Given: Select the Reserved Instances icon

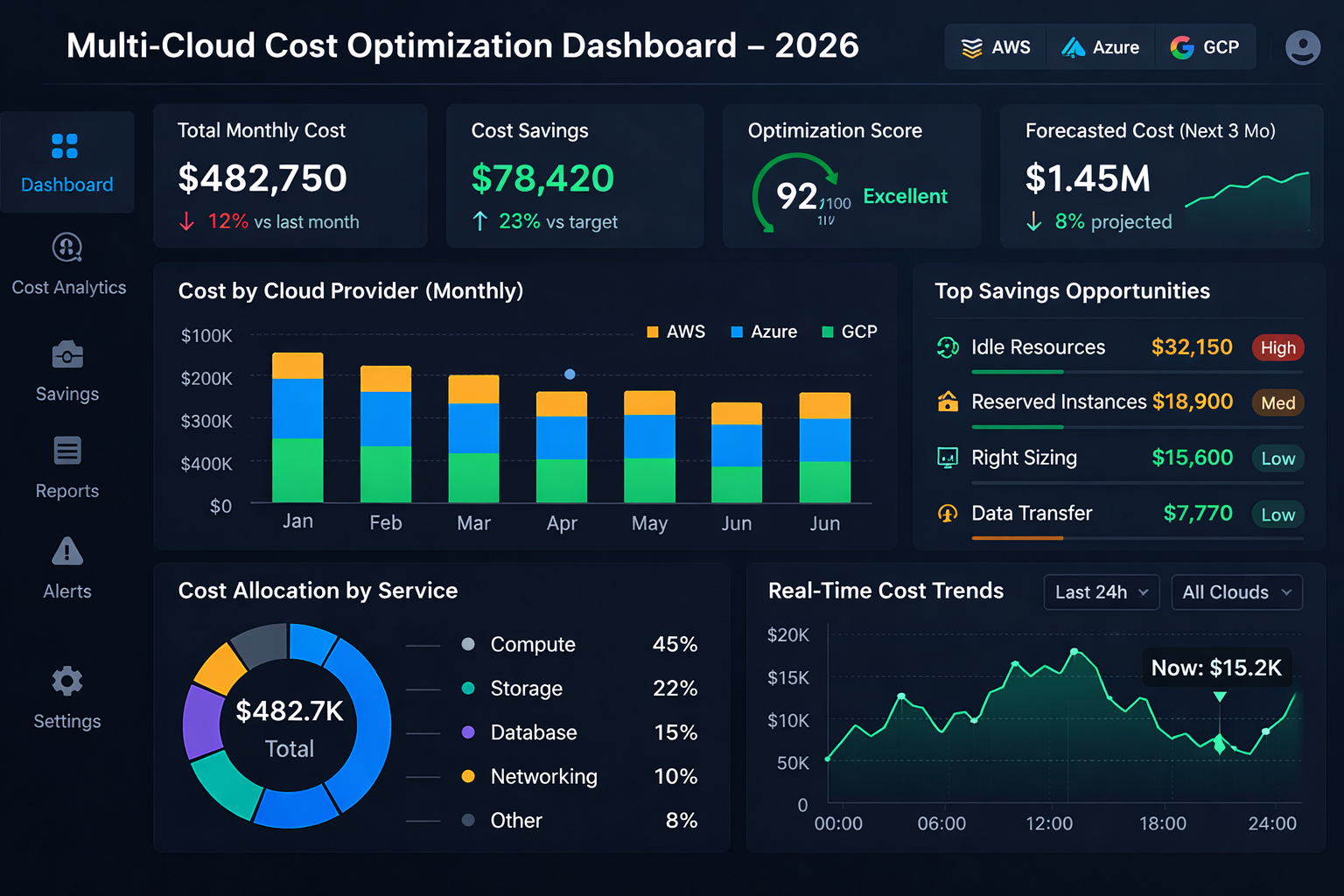Looking at the screenshot, I should point(949,402).
